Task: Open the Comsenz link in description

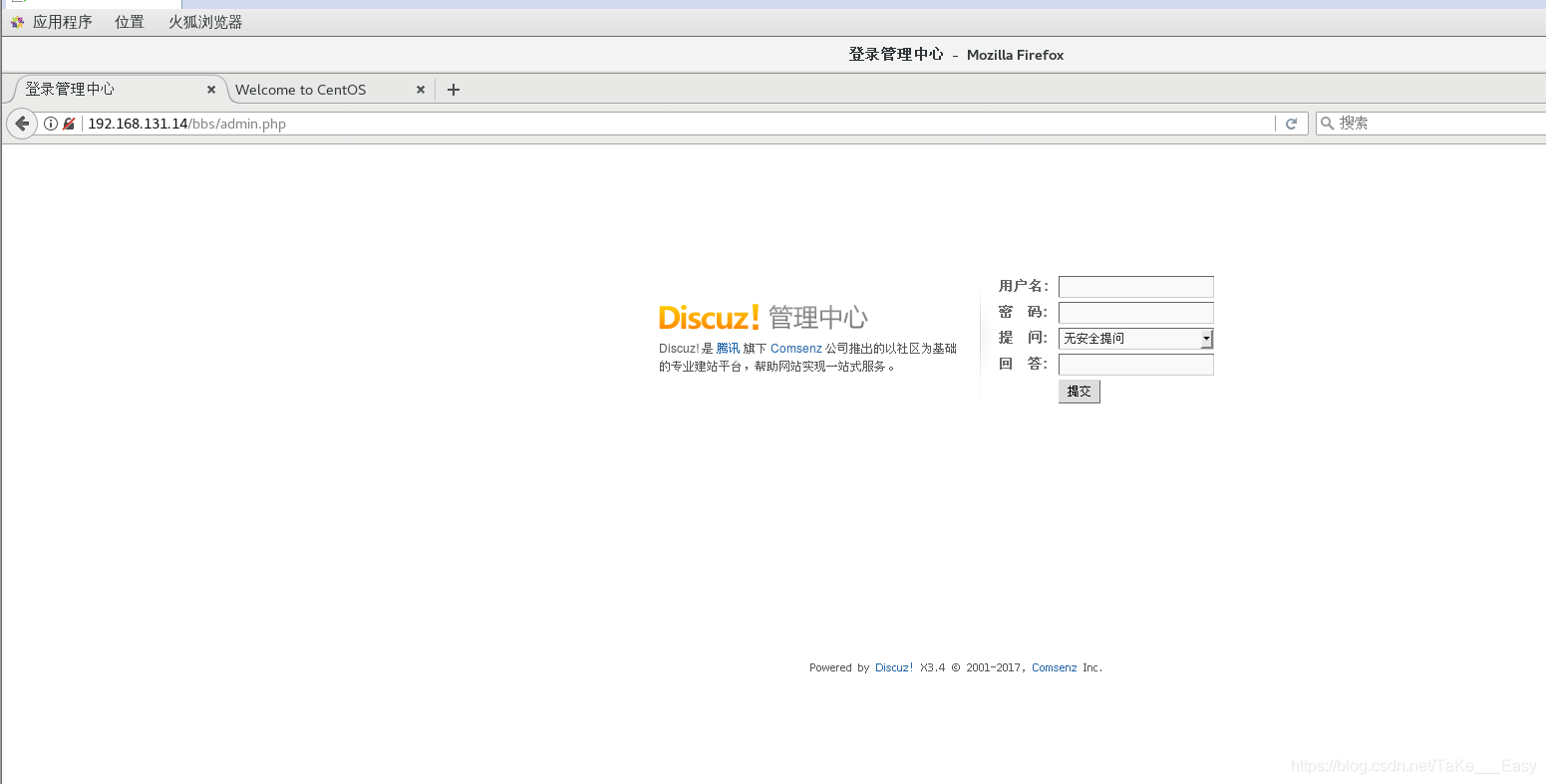Action: (x=796, y=349)
